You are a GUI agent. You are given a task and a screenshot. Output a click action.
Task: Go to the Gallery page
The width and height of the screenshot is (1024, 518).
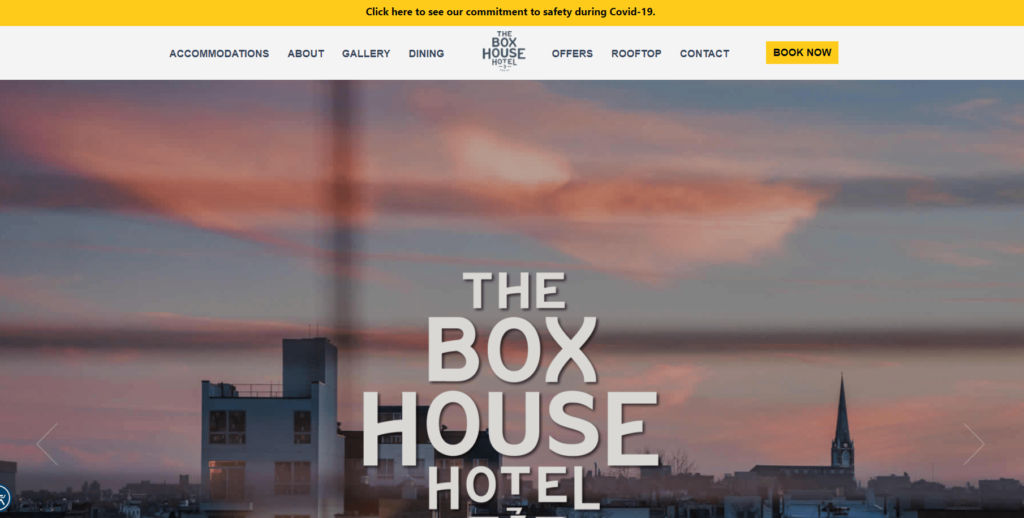366,54
